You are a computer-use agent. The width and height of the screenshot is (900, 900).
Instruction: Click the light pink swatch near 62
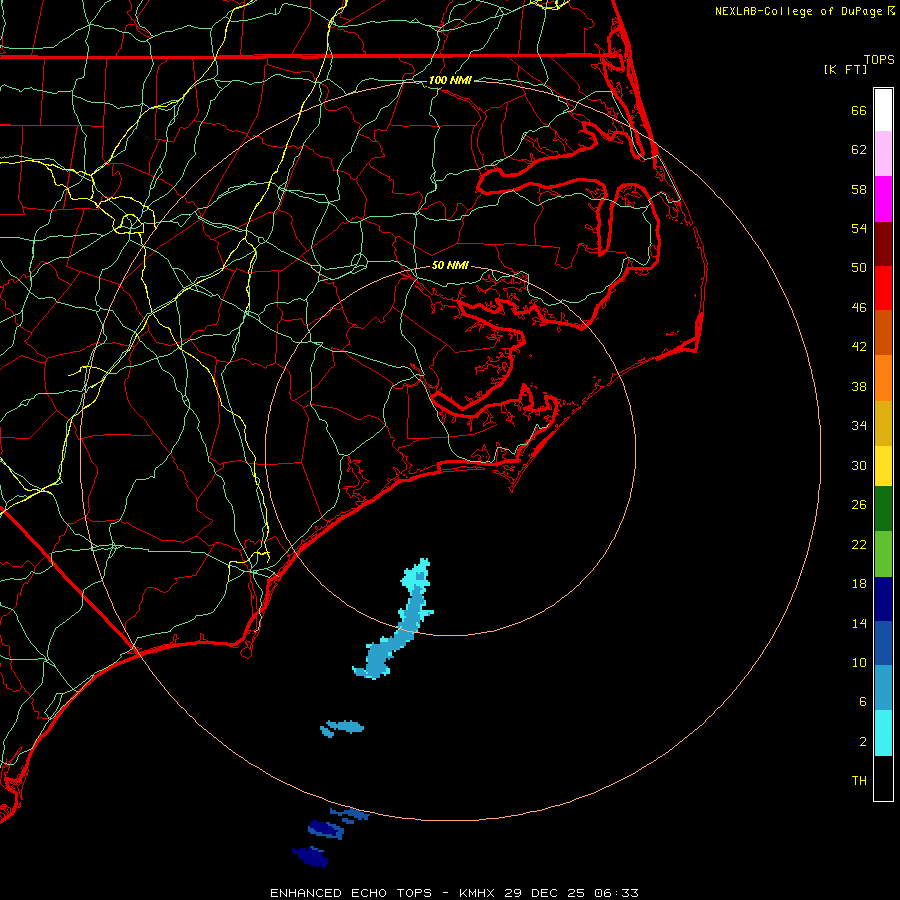click(x=883, y=154)
